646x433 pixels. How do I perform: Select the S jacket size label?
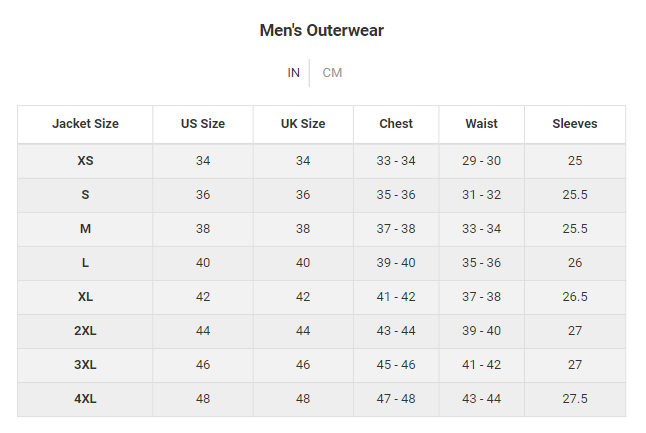point(85,195)
